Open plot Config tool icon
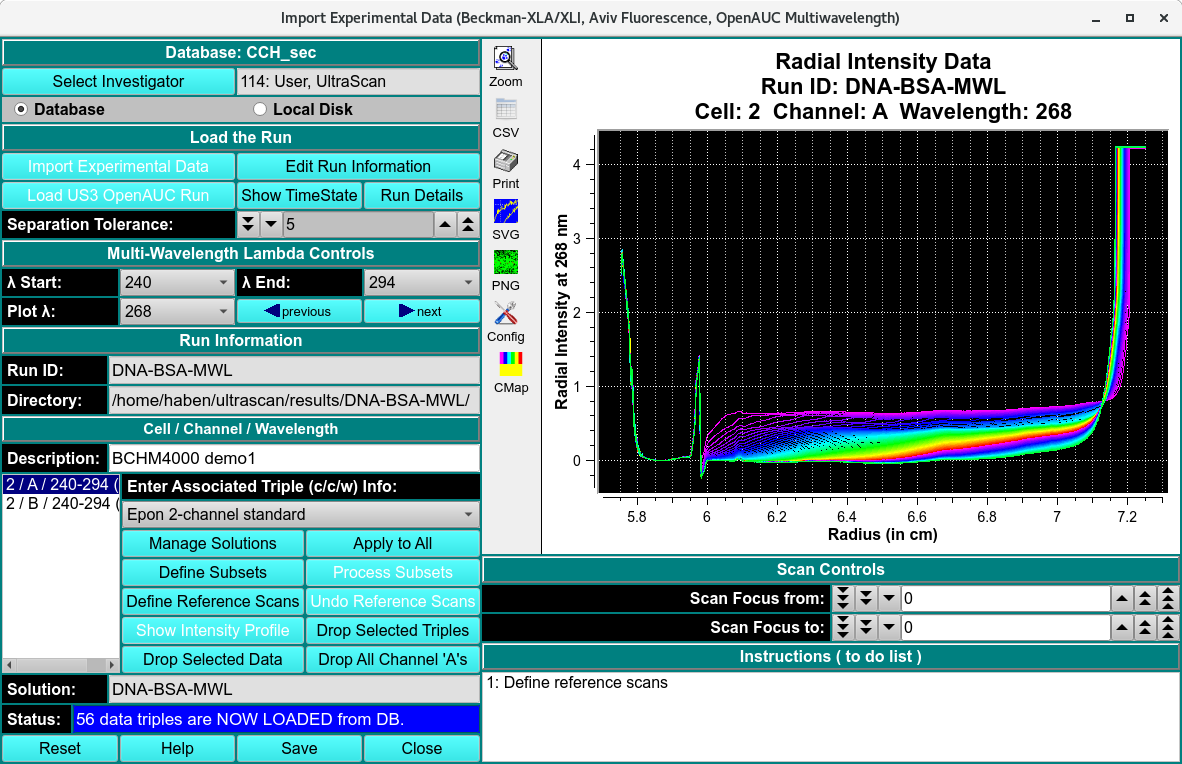The width and height of the screenshot is (1182, 764). point(506,314)
